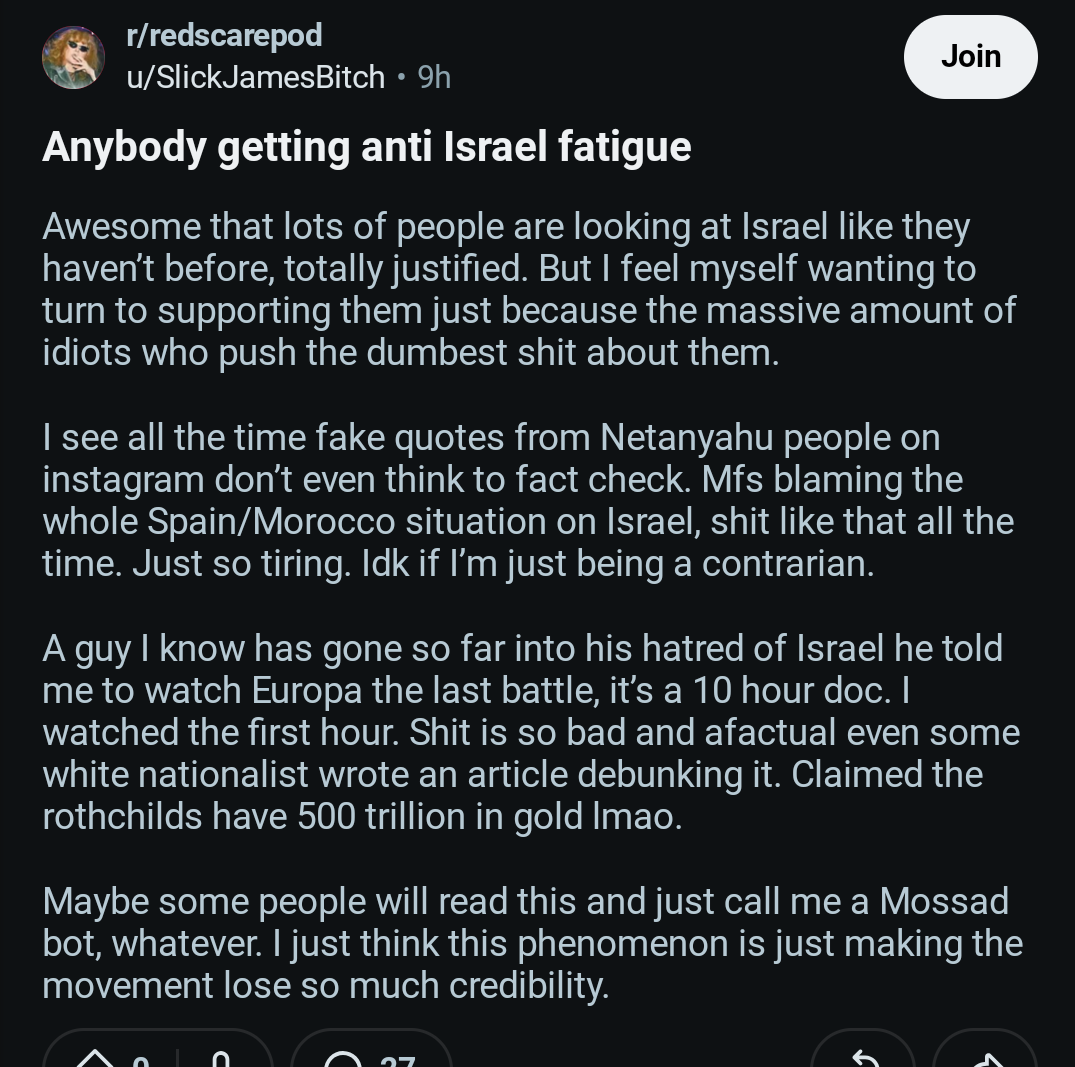Click the post's vote score number

point(141,1061)
